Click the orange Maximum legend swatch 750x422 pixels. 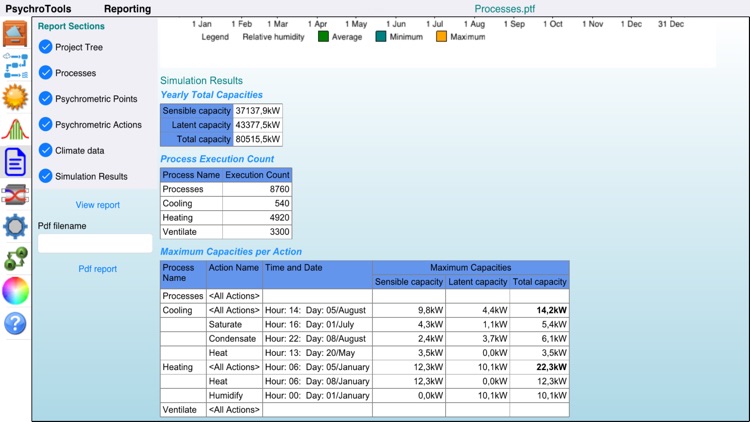(441, 37)
